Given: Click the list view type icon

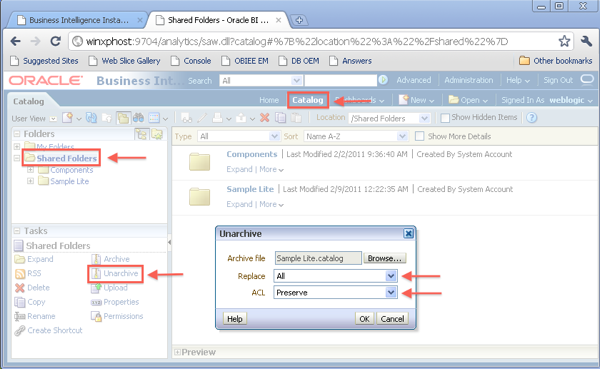Looking at the screenshot, I should point(154,118).
